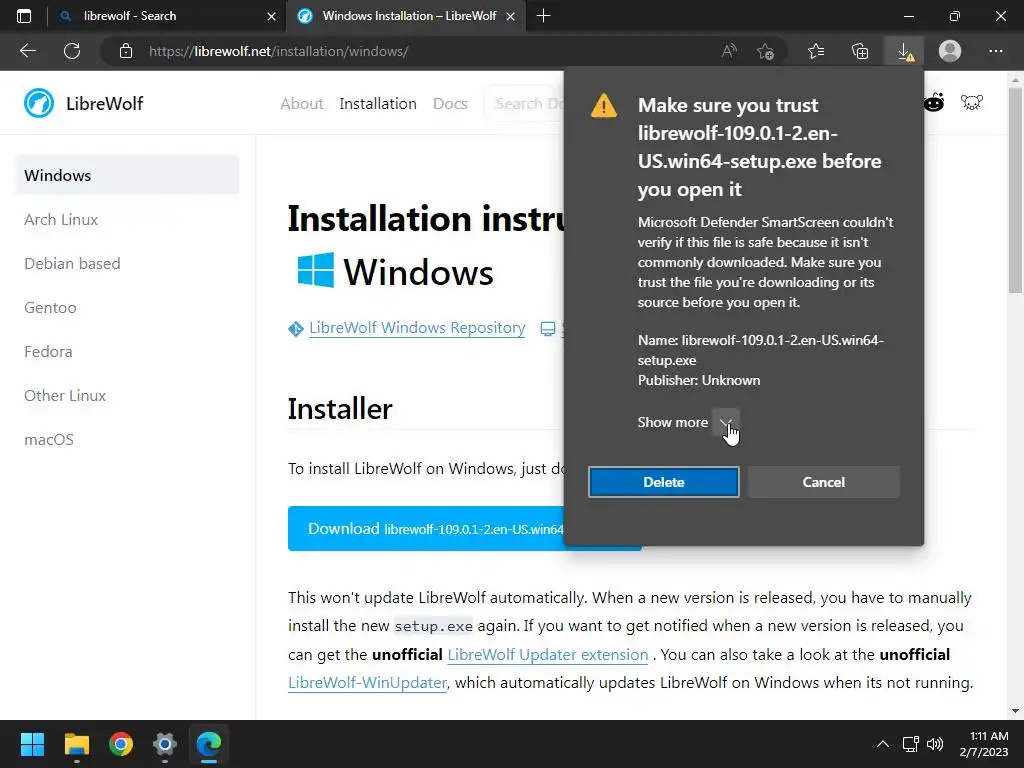This screenshot has width=1024, height=768.
Task: Click the blue Download librewolf setup button
Action: (426, 528)
